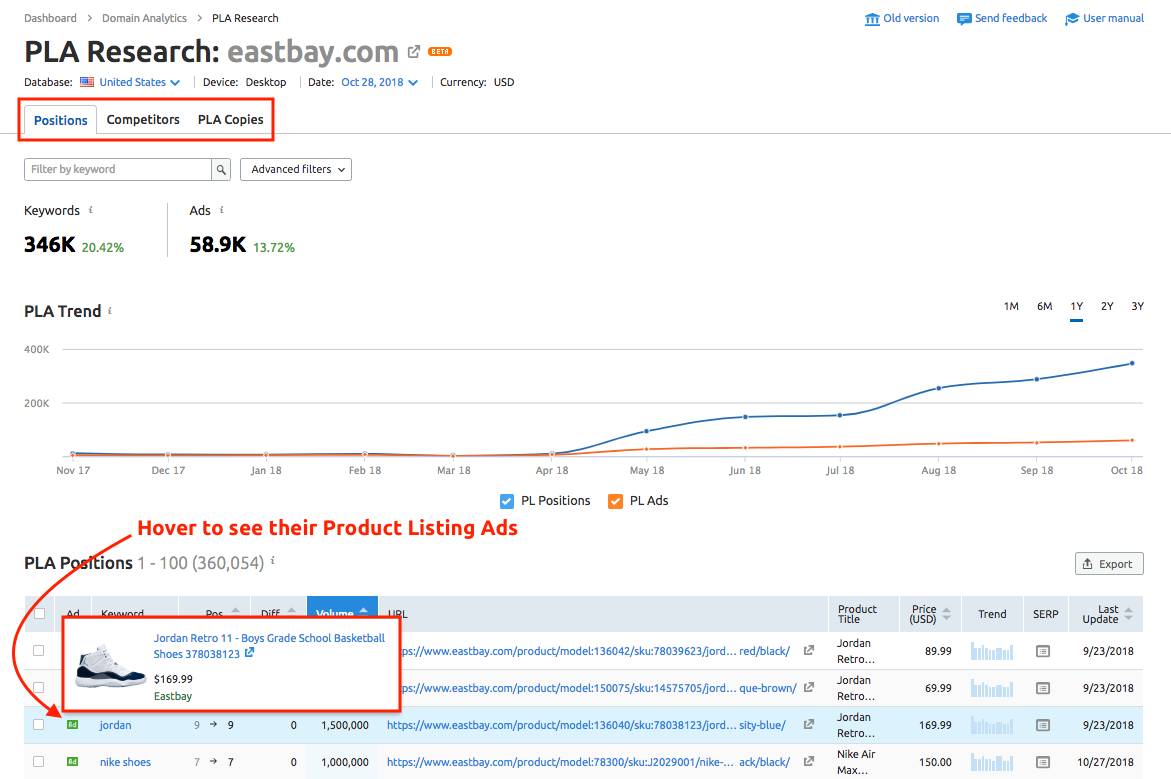
Task: Open United States database dropdown
Action: (139, 82)
